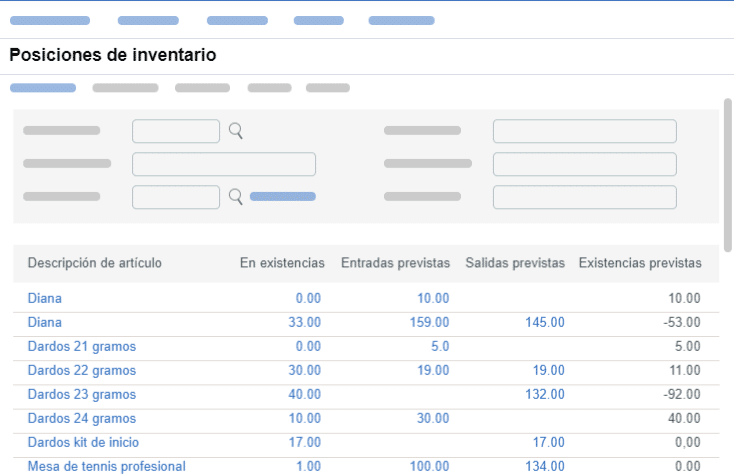734x476 pixels.
Task: Click the 1.00 en existencias value for Mesa de tennis
Action: [x=308, y=466]
